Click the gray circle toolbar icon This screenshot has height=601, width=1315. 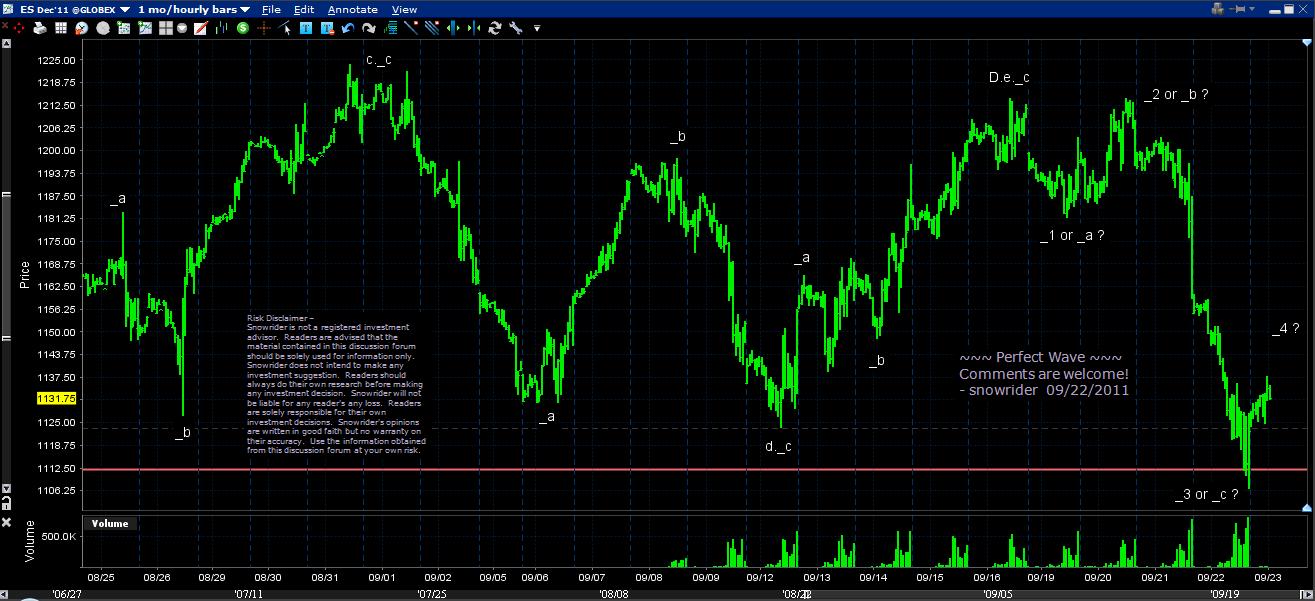[102, 28]
